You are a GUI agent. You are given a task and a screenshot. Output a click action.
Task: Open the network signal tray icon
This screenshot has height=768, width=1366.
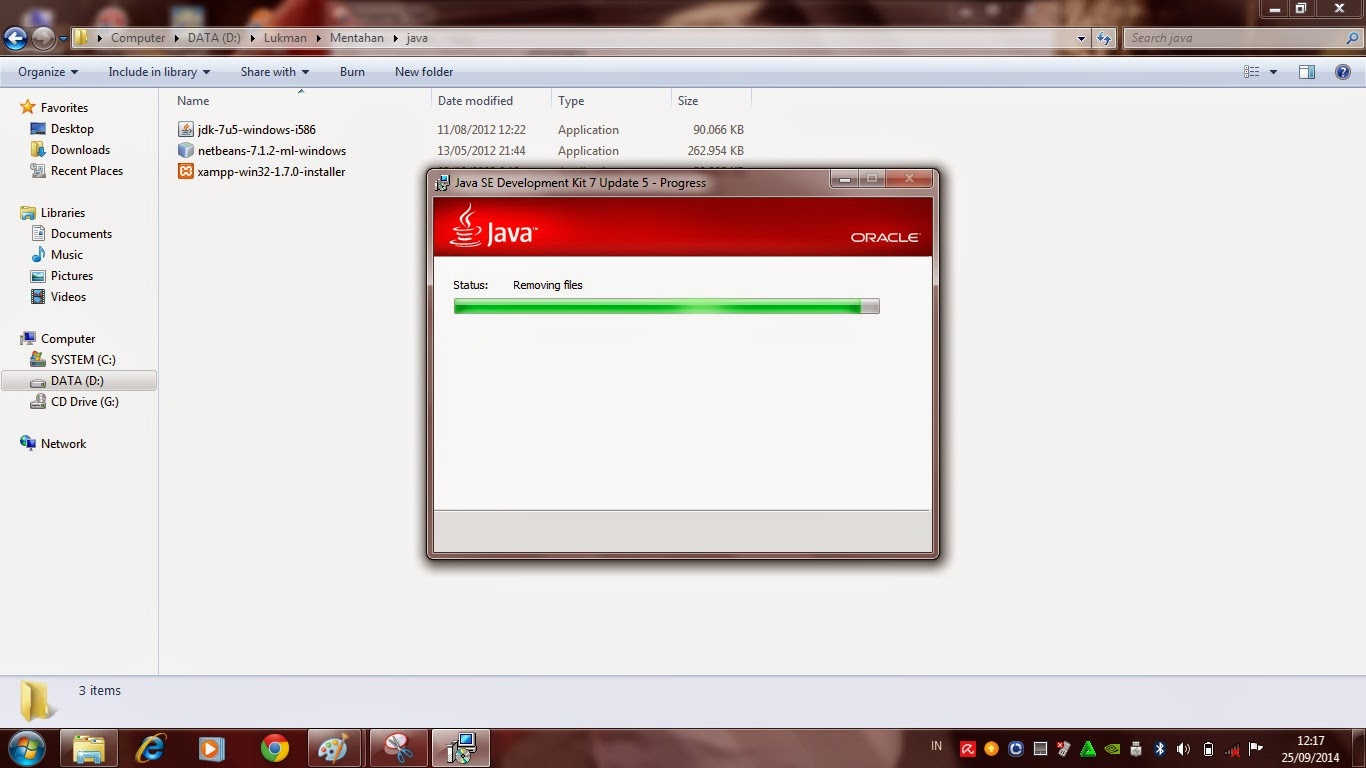1232,749
